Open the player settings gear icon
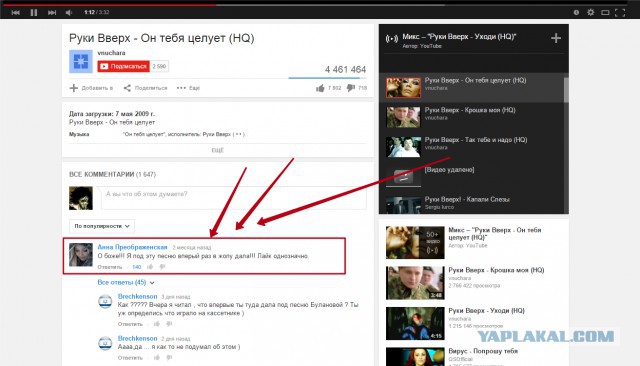The image size is (640, 366). (590, 12)
